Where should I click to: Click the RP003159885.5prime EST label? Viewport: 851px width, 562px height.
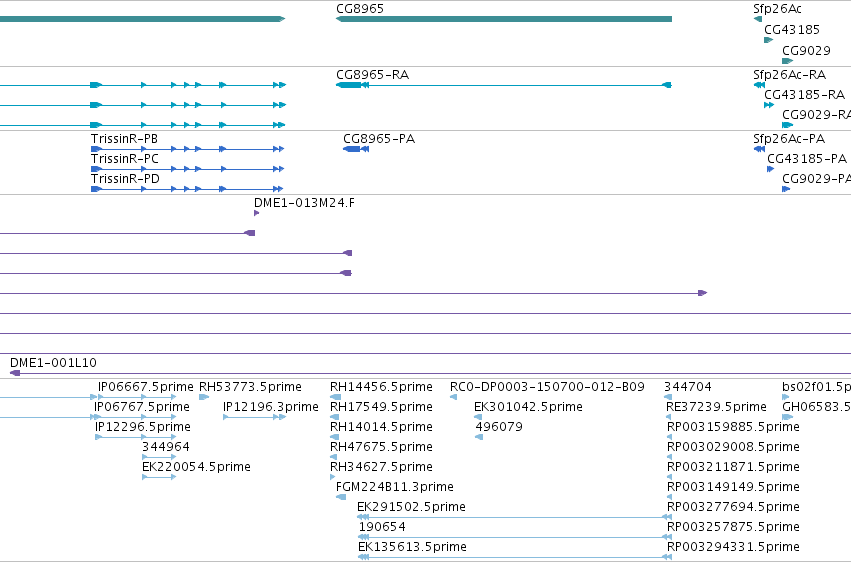pos(733,427)
